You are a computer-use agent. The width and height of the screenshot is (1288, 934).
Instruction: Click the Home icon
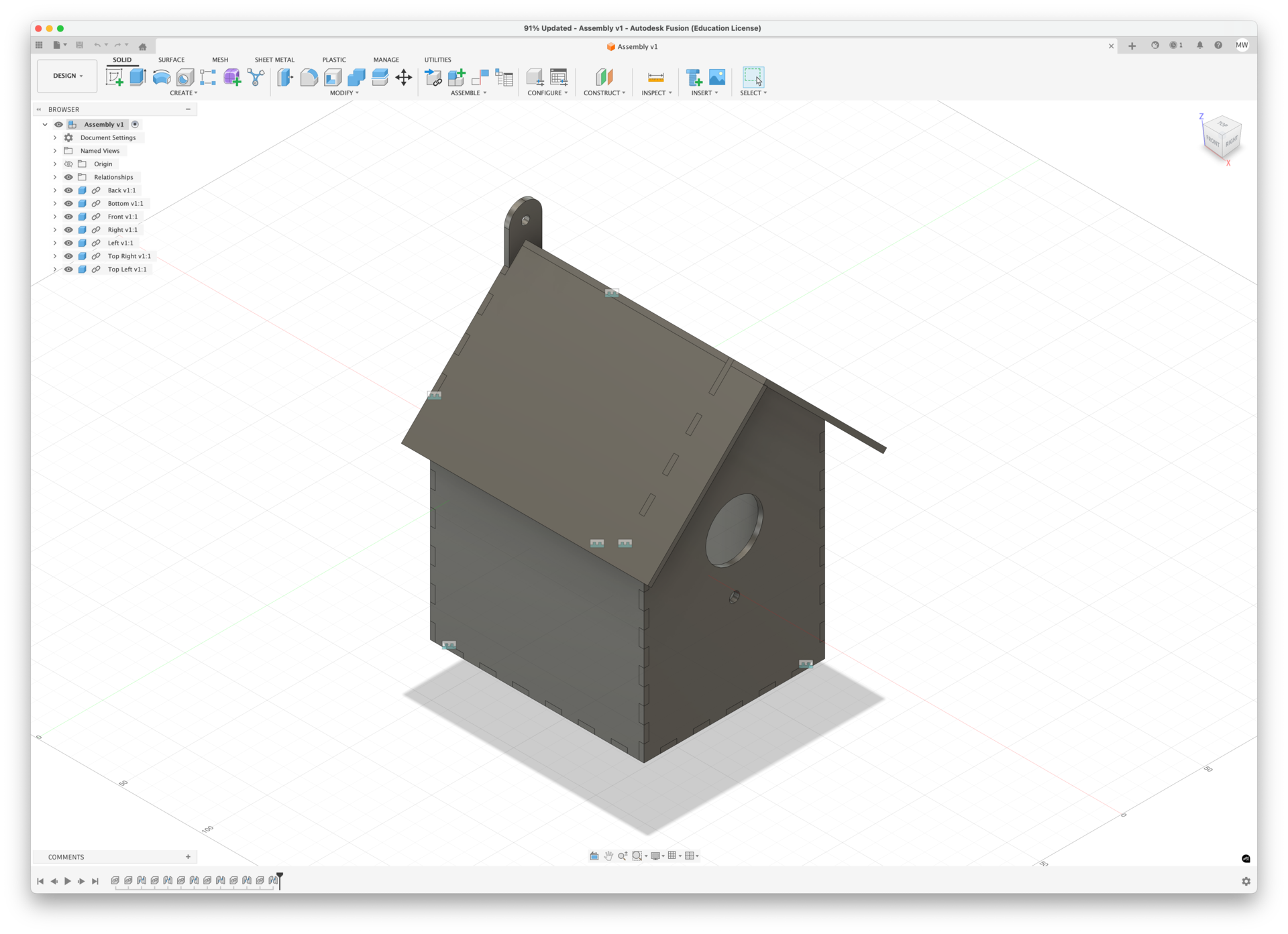click(142, 46)
